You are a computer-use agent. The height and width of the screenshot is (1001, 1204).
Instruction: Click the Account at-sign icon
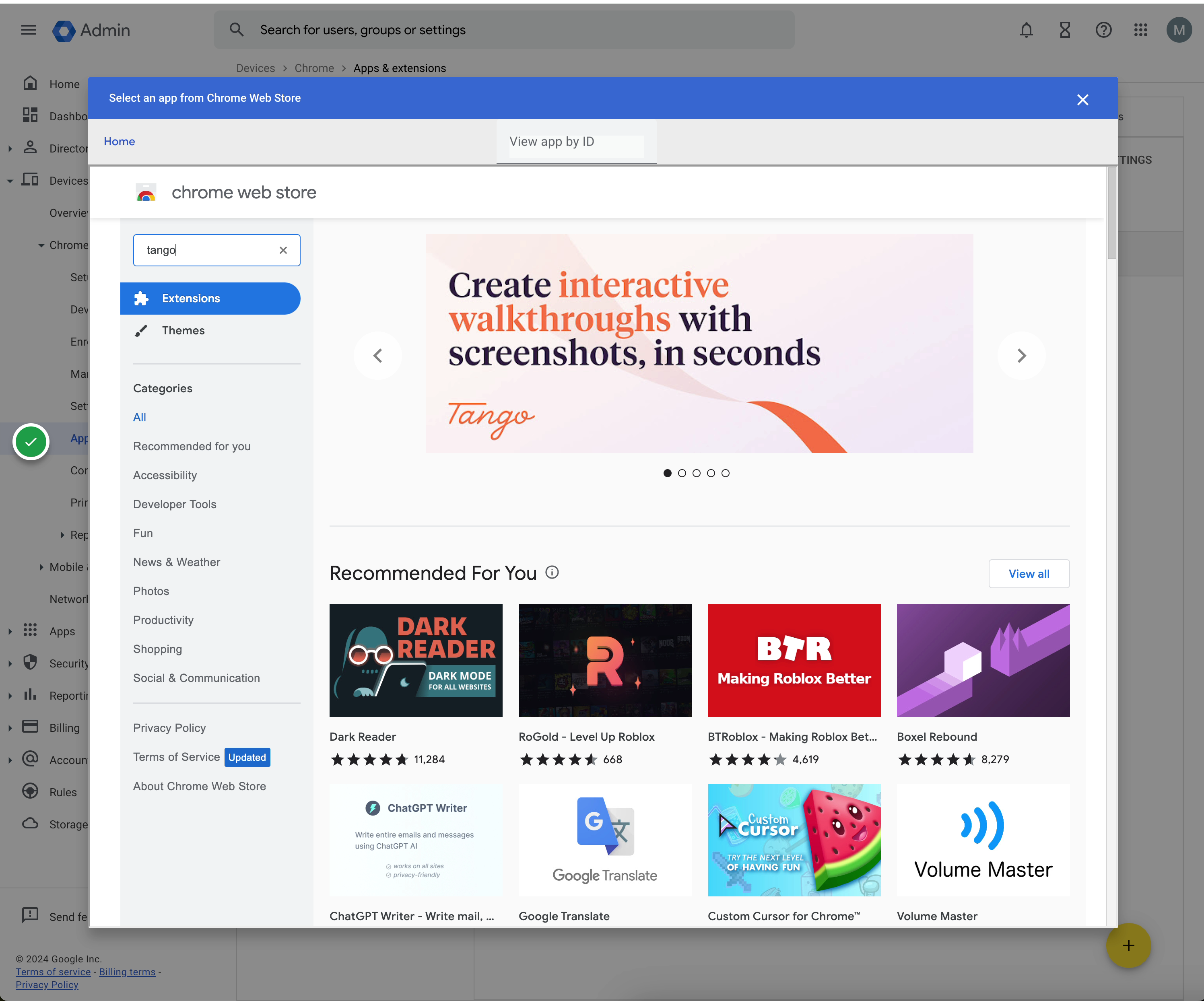coord(30,758)
